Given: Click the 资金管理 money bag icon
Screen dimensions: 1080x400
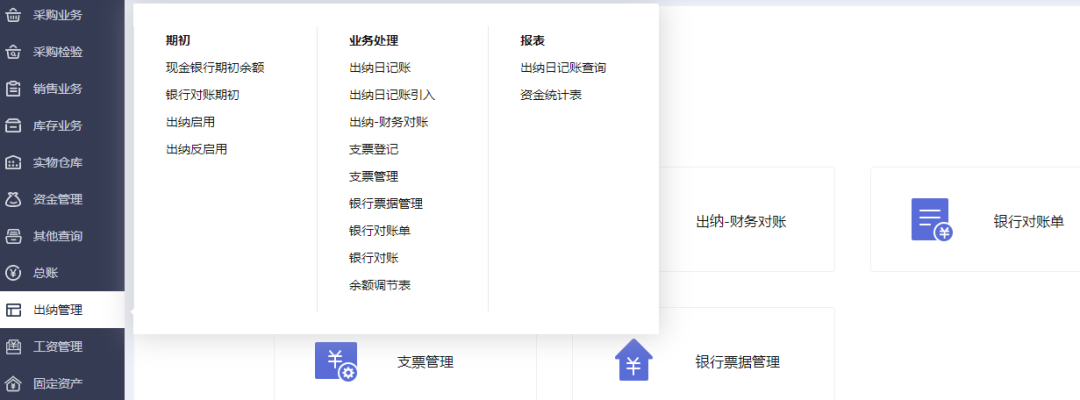Looking at the screenshot, I should point(13,200).
